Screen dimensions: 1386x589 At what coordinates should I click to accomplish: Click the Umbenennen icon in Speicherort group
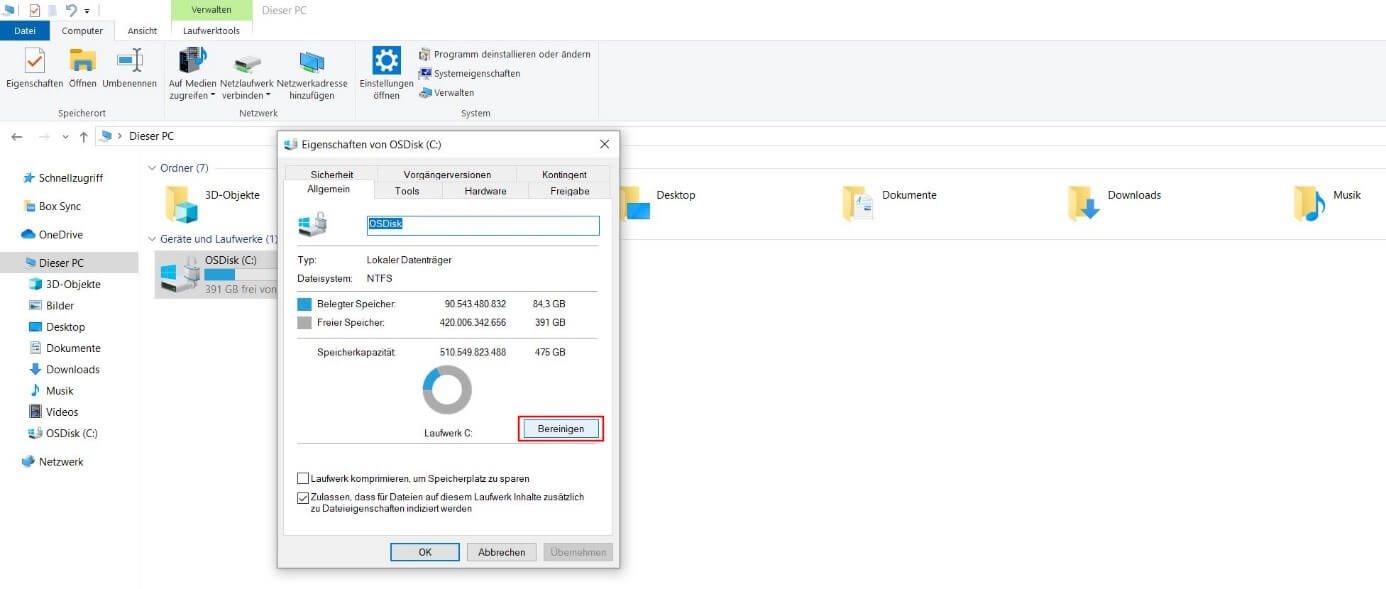129,60
